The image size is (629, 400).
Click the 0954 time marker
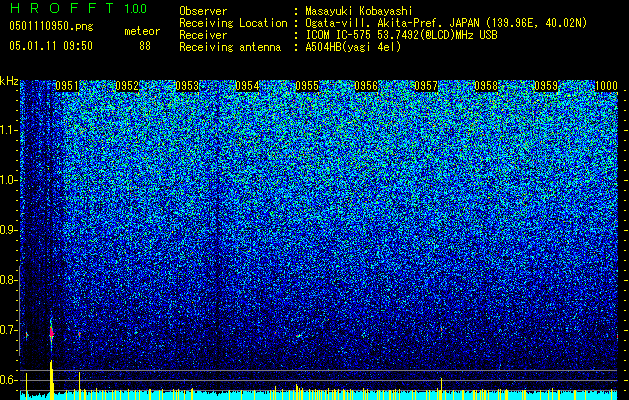247,86
